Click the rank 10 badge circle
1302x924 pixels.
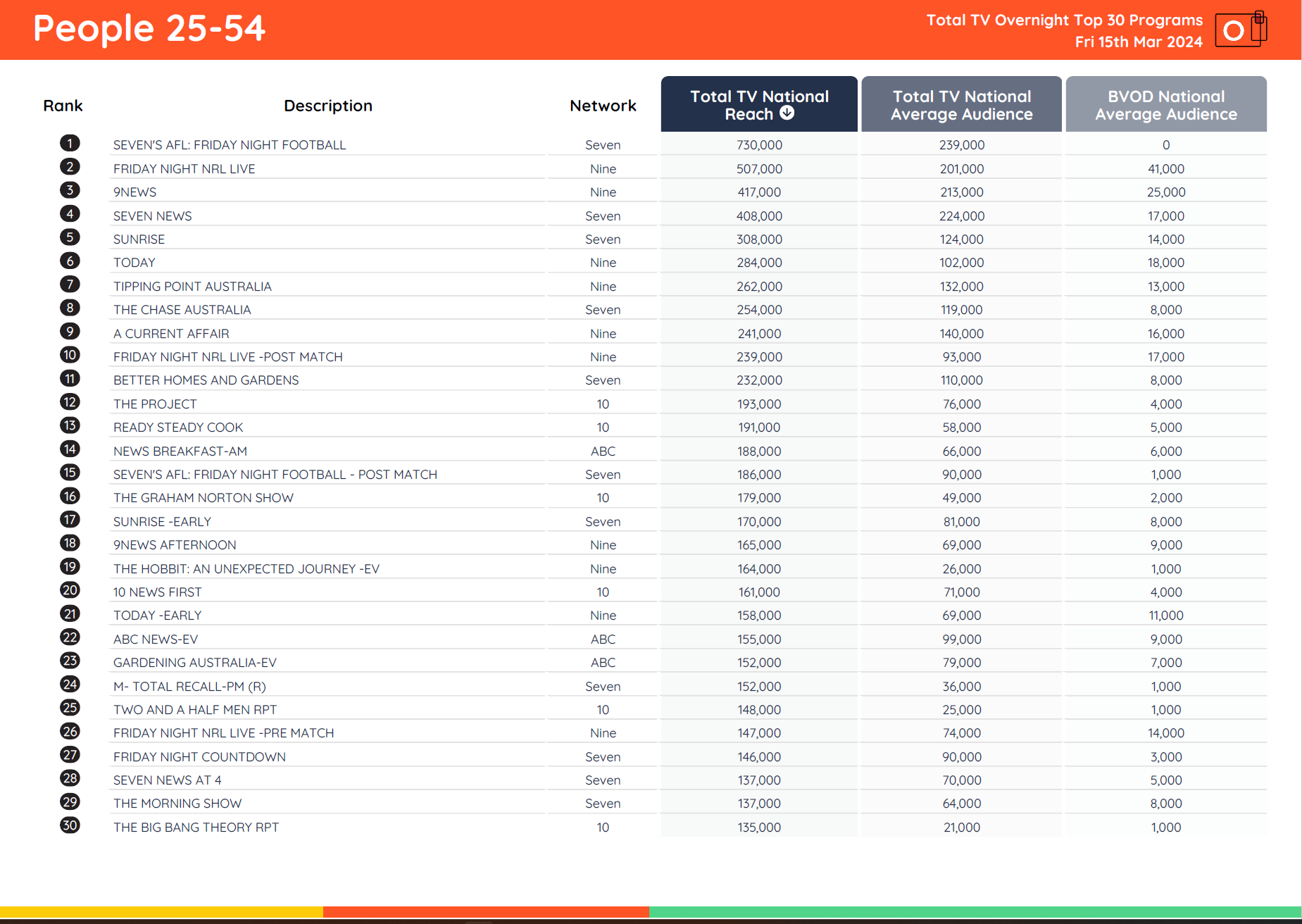[70, 354]
